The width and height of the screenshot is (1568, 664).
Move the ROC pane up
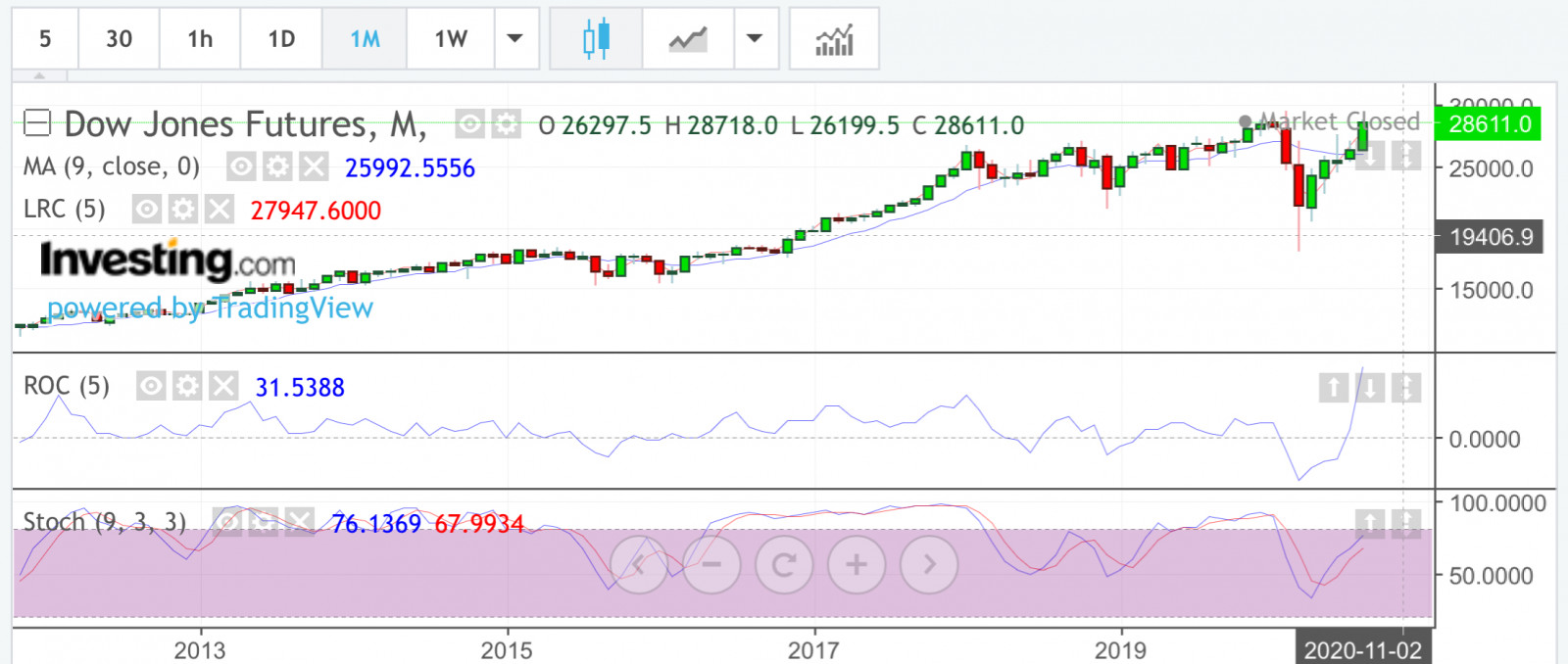(x=1333, y=388)
